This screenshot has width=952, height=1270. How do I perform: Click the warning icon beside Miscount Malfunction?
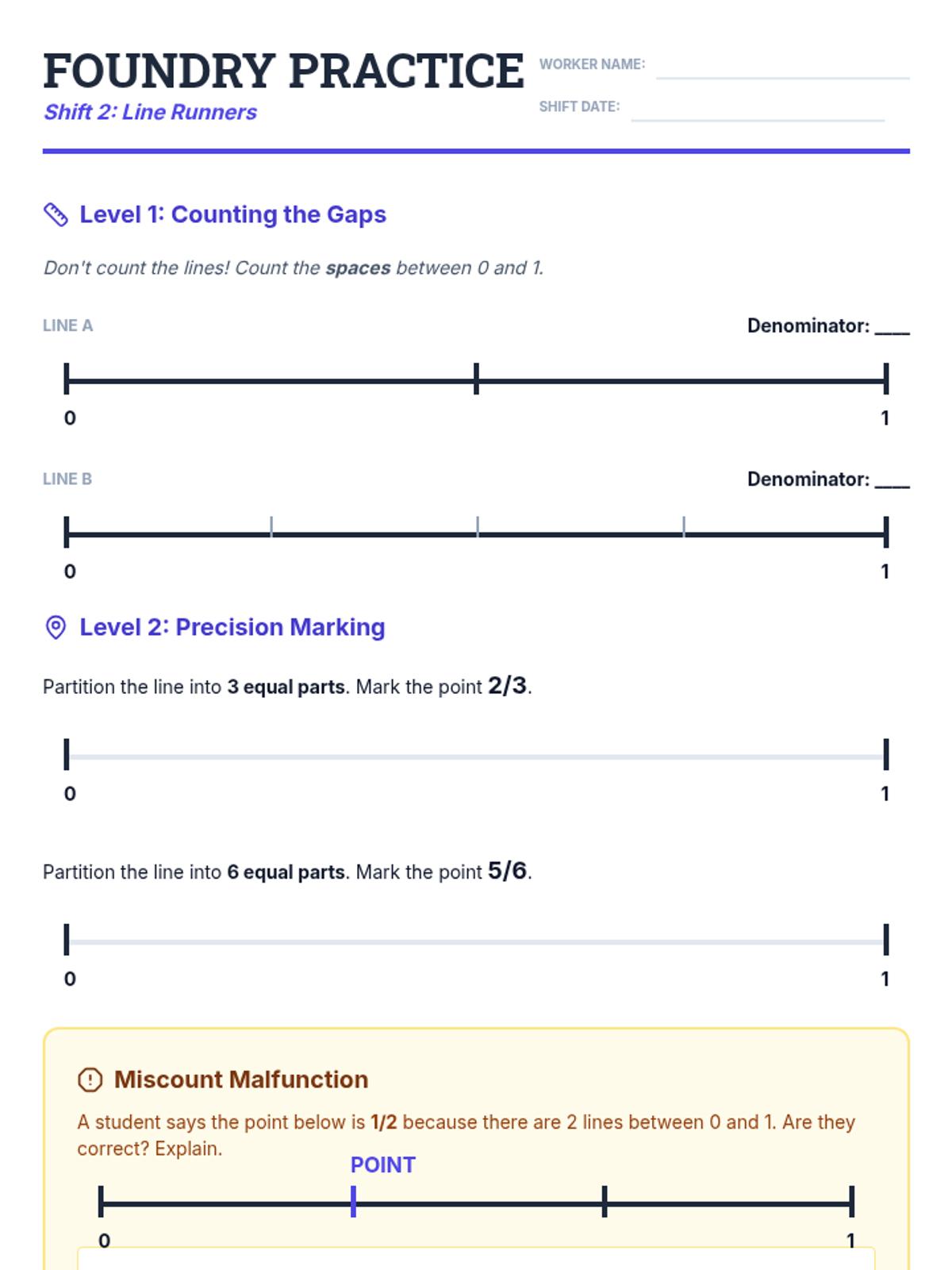point(90,1079)
